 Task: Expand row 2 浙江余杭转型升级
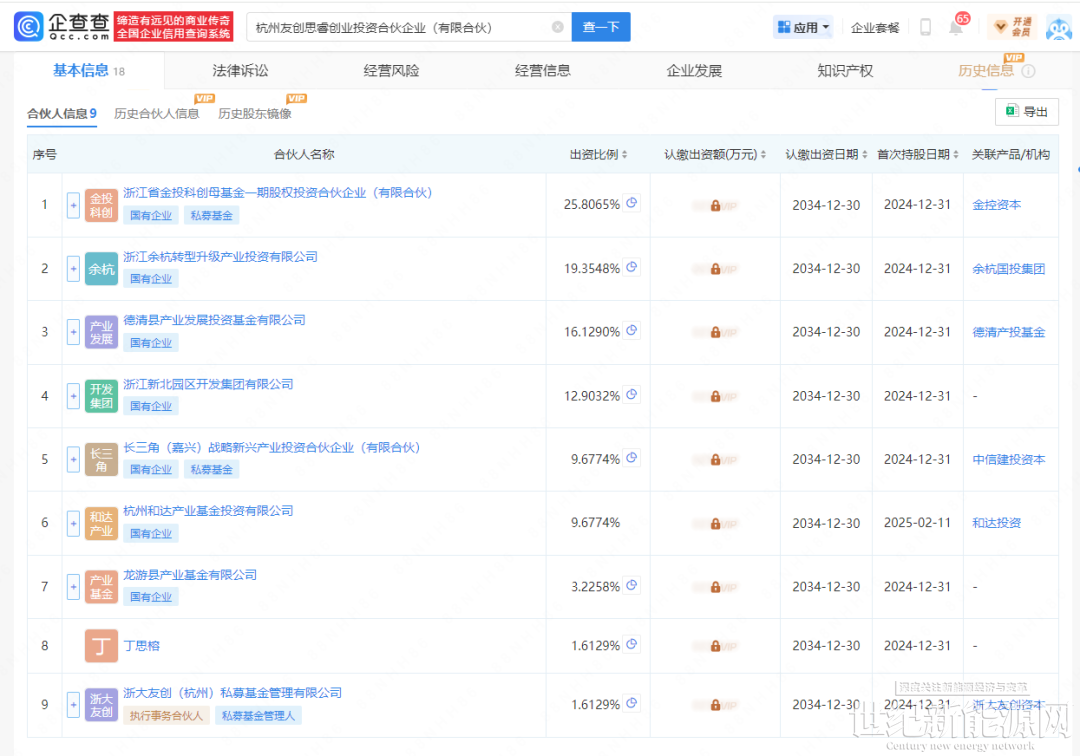[73, 269]
